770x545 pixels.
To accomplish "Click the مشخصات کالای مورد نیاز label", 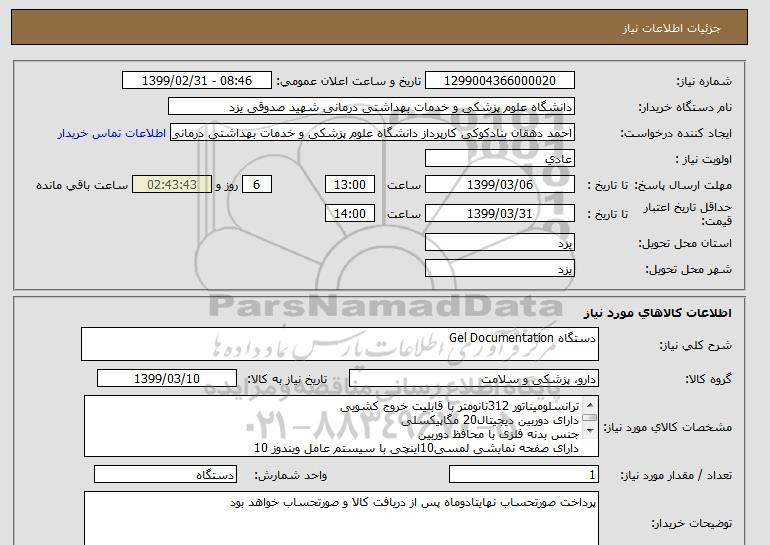I will (668, 427).
